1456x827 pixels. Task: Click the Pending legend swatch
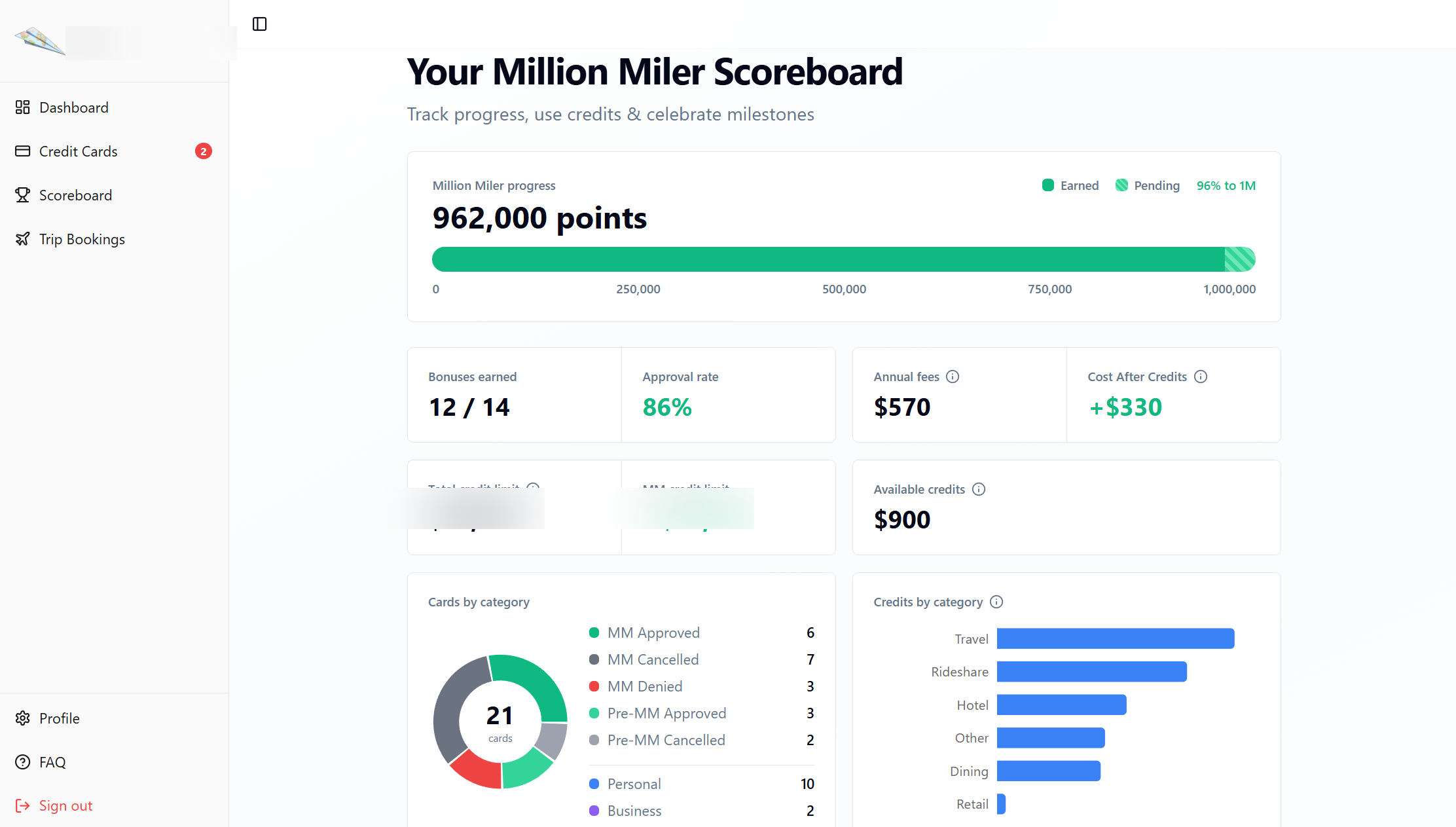click(x=1121, y=185)
